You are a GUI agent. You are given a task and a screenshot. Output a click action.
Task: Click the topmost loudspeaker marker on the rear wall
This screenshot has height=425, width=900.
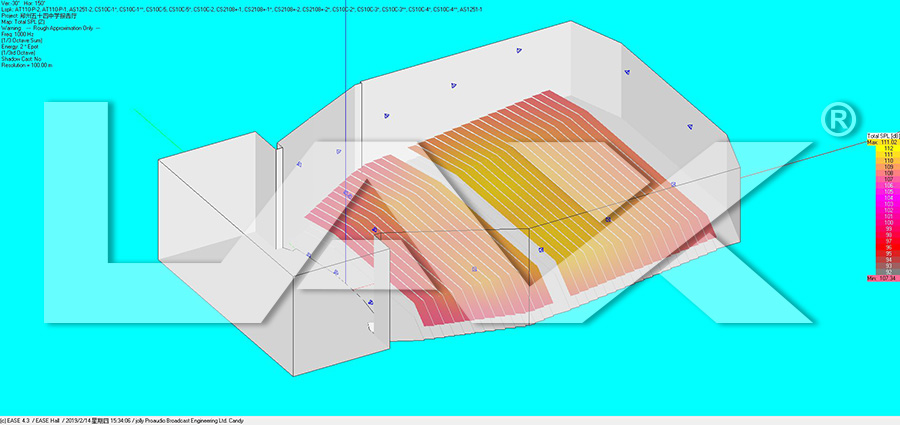(519, 51)
